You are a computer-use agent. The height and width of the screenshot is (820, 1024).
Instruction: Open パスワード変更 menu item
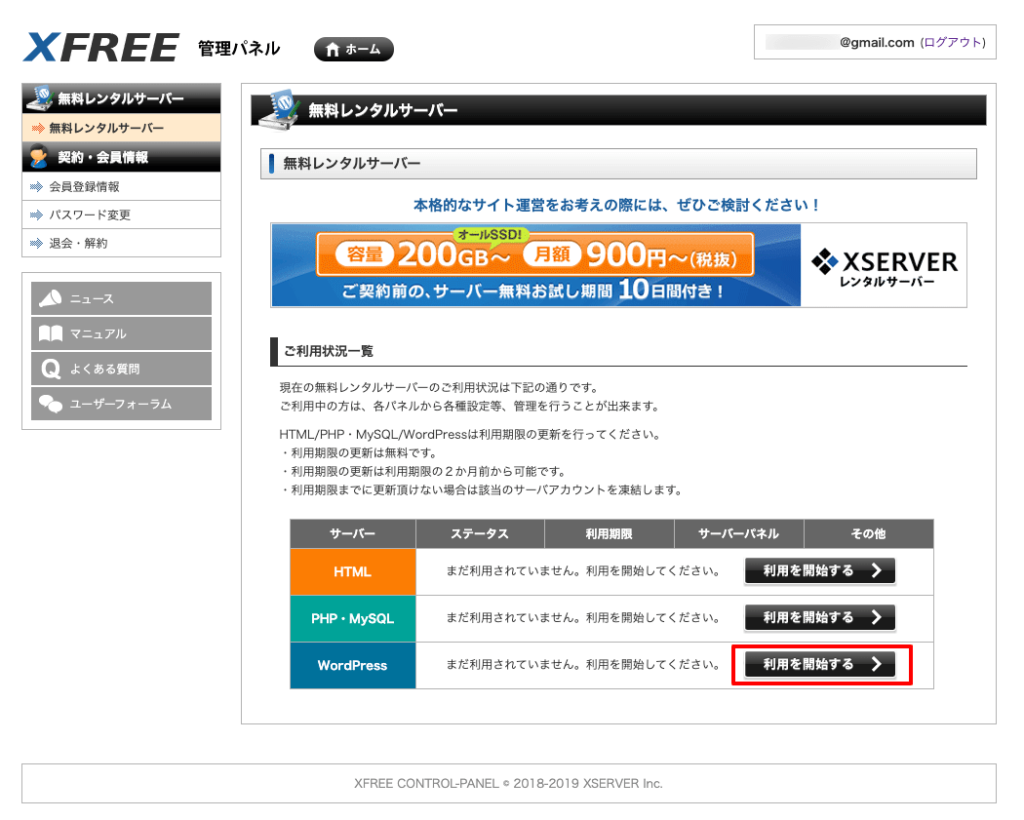(x=121, y=215)
